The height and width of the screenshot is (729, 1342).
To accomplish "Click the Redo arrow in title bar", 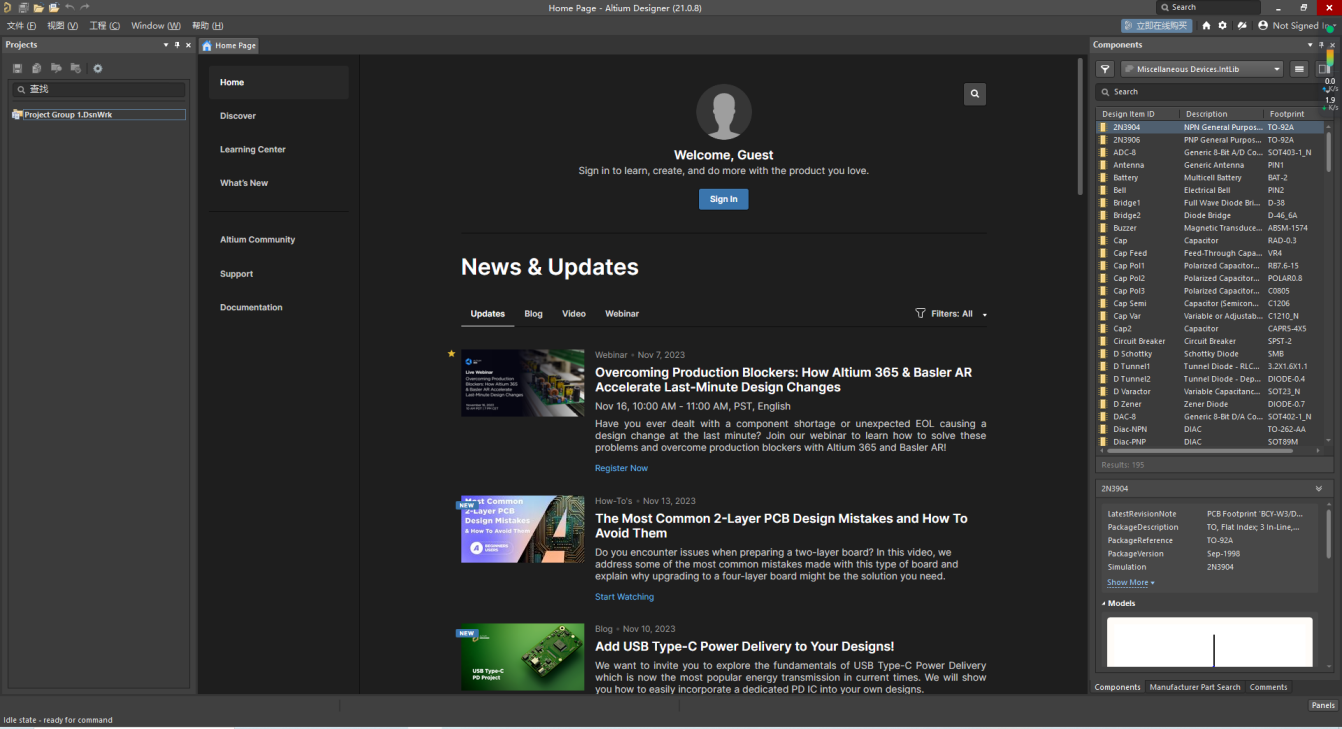I will tap(85, 7).
